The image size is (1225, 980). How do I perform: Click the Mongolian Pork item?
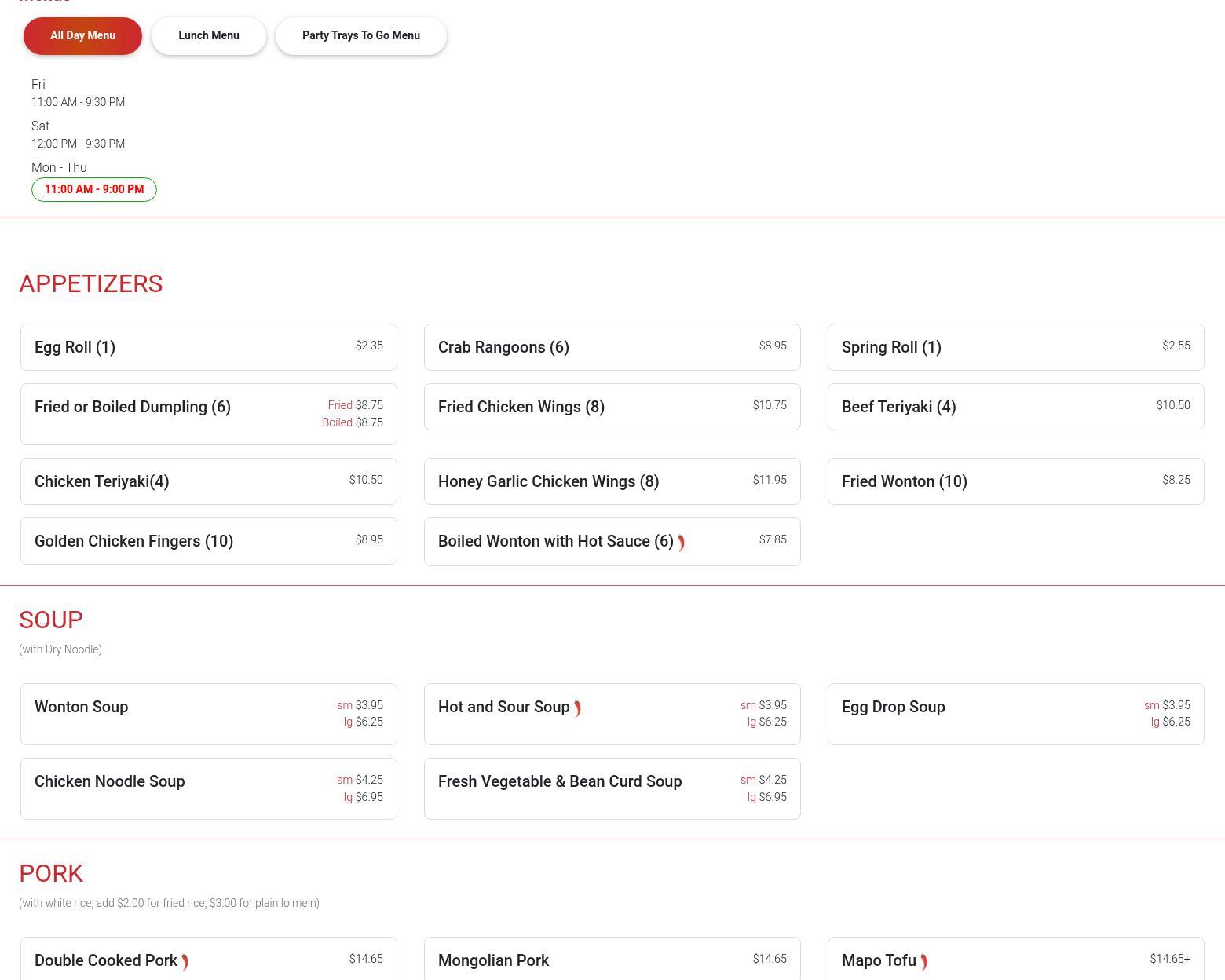(612, 960)
